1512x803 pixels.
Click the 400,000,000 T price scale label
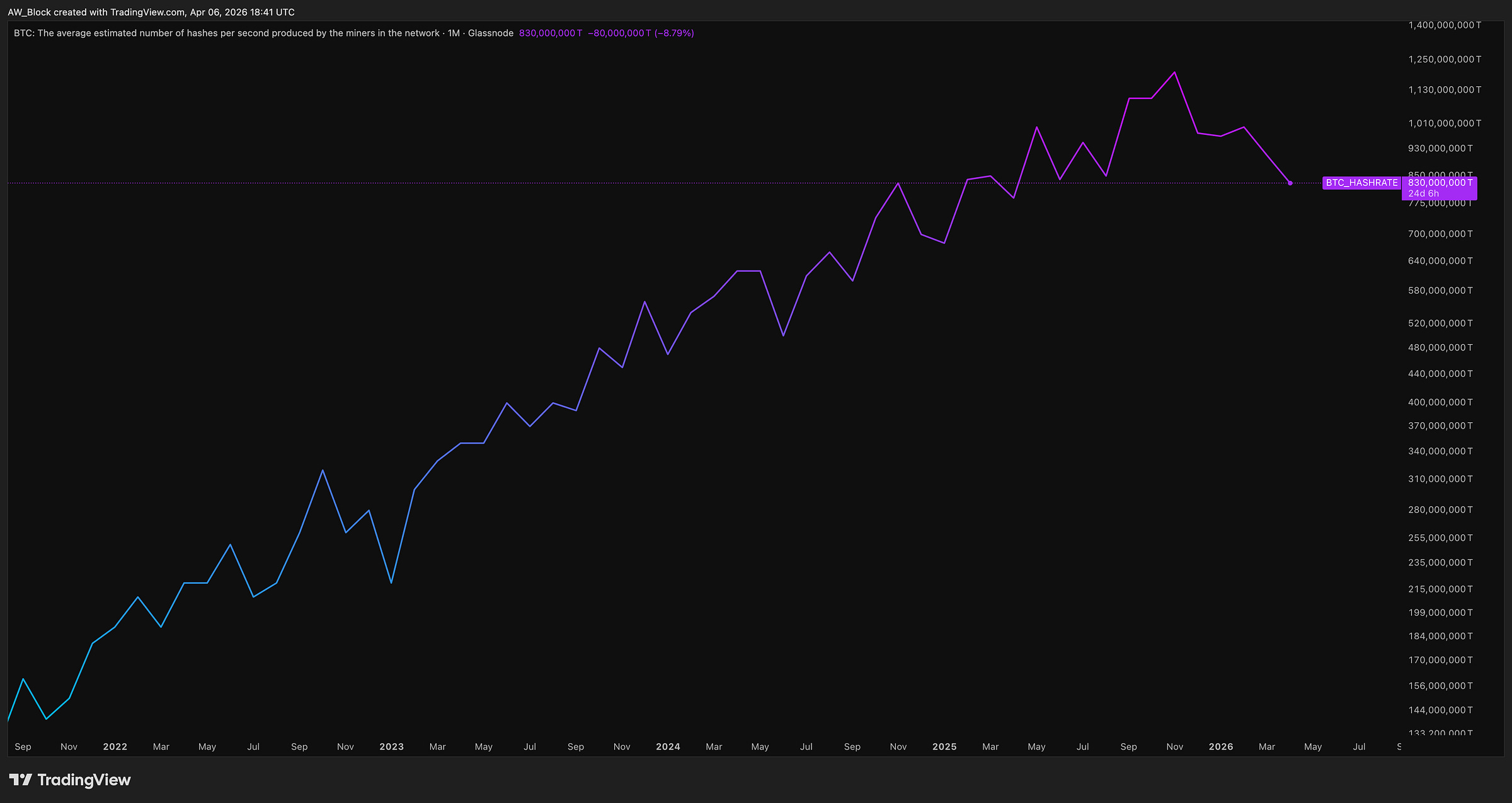pos(1440,402)
